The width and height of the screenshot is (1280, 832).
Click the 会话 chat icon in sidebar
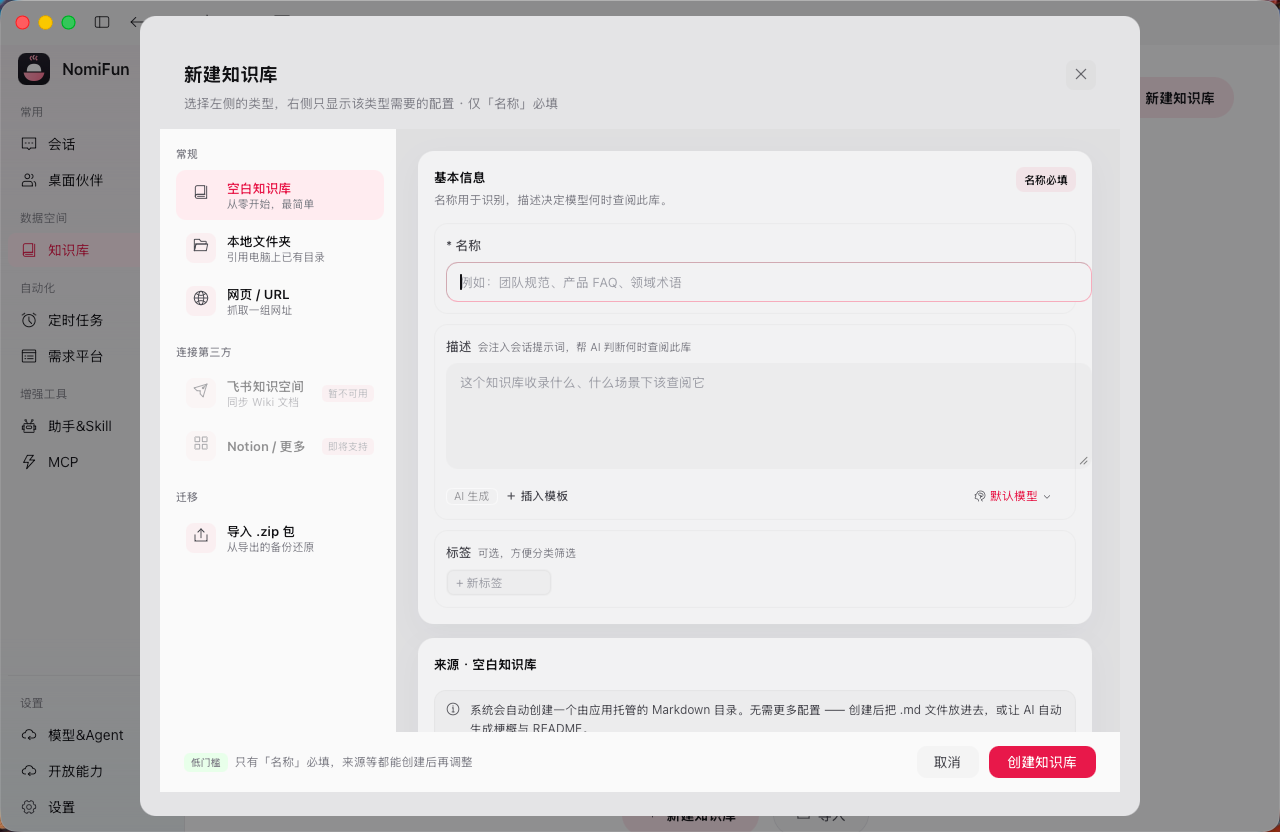[29, 144]
